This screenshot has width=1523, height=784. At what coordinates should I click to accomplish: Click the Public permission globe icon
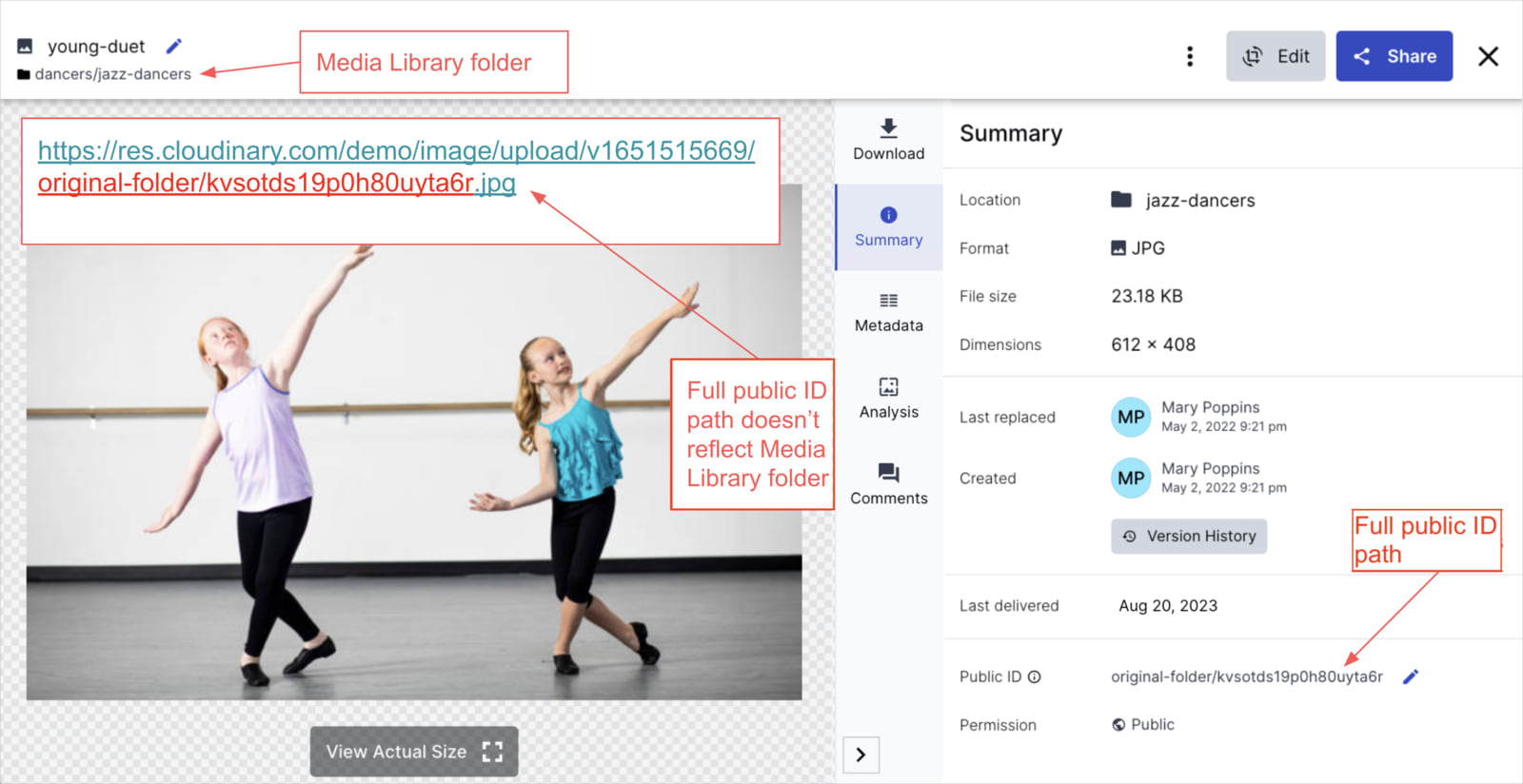1118,725
